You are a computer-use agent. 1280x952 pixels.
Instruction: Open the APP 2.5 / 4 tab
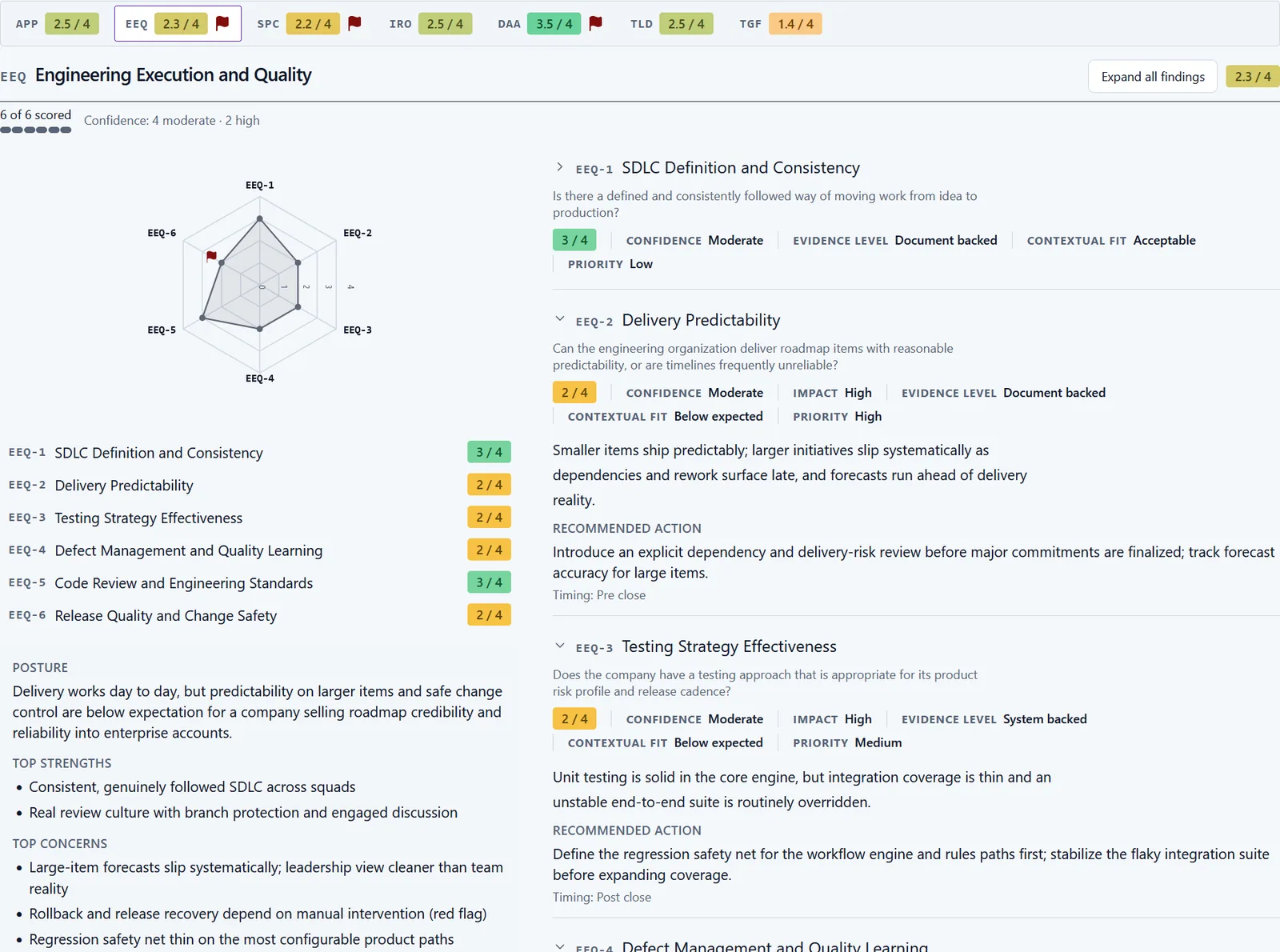(57, 24)
